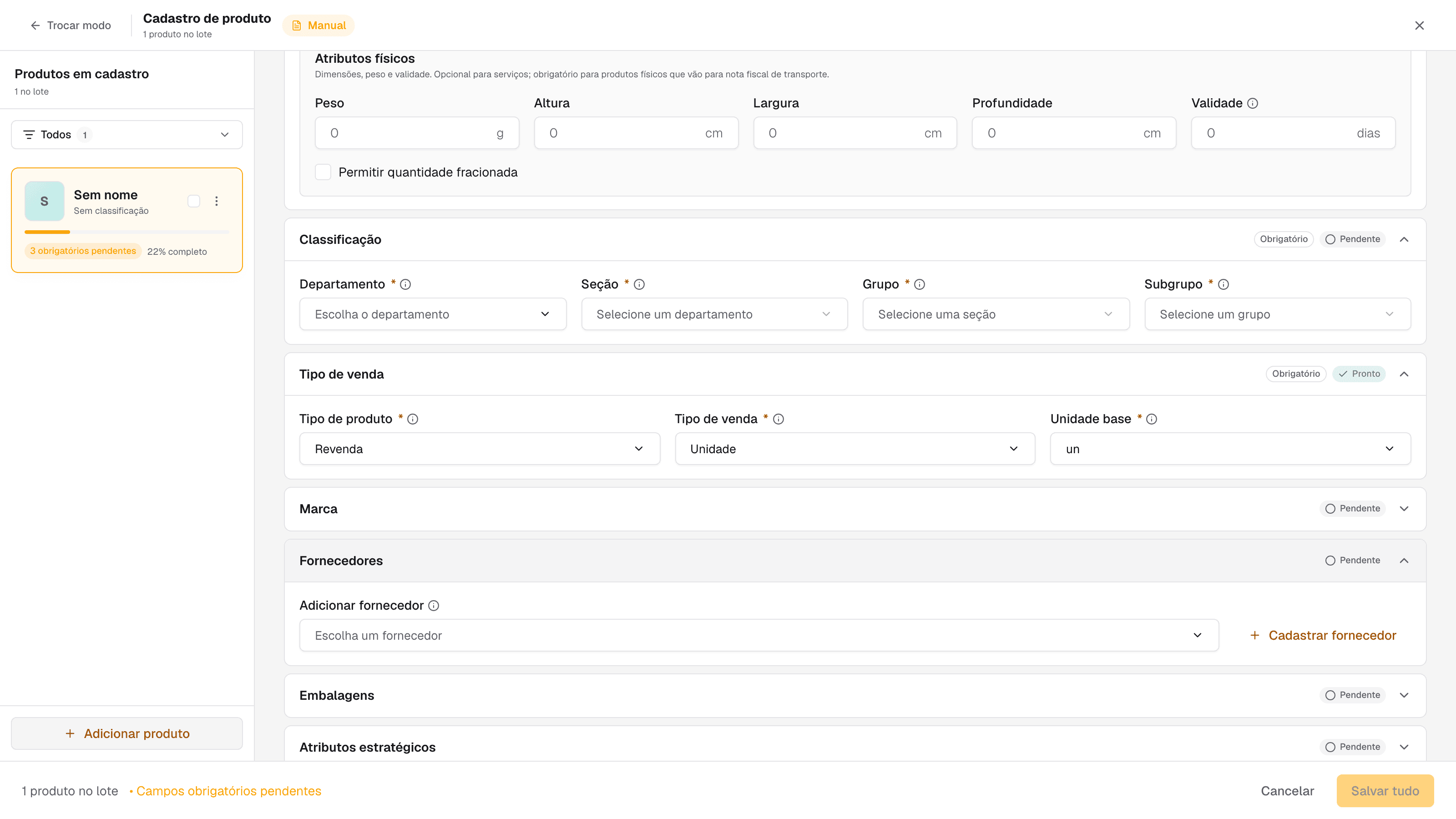The image size is (1456, 819).
Task: Click the Adicionar produto button
Action: pos(126,733)
